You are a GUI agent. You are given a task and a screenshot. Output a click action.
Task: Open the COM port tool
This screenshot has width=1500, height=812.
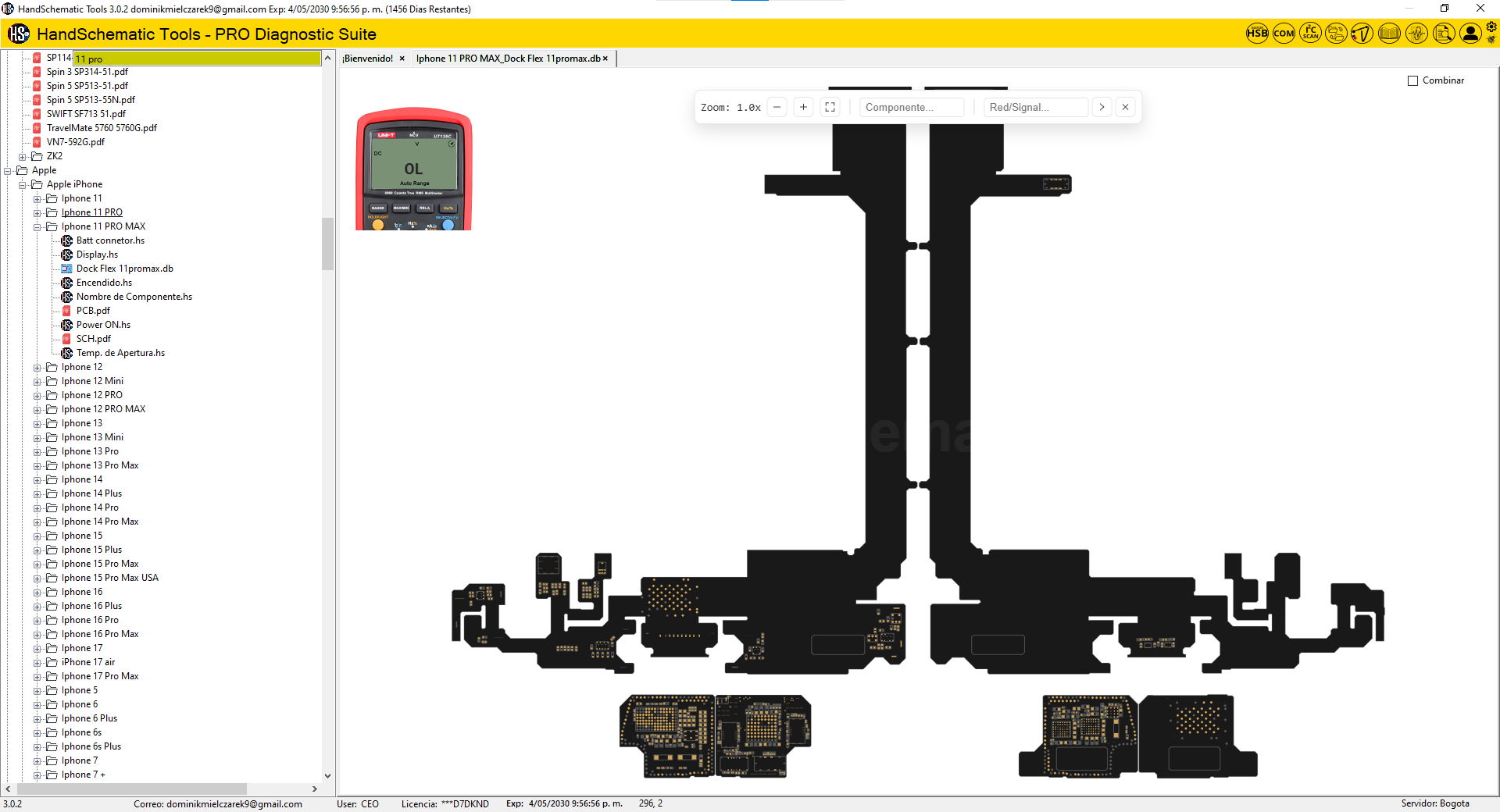(x=1284, y=34)
